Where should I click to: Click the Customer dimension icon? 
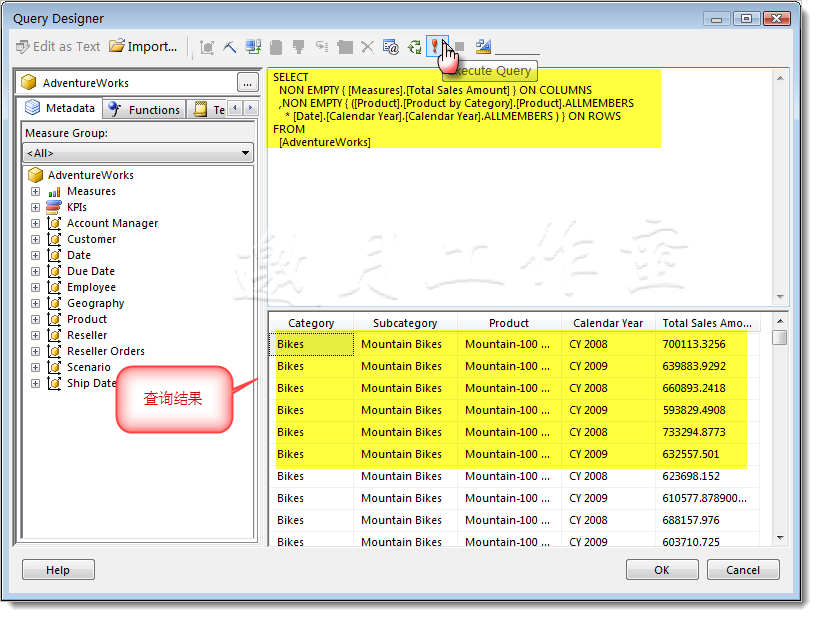pos(54,239)
